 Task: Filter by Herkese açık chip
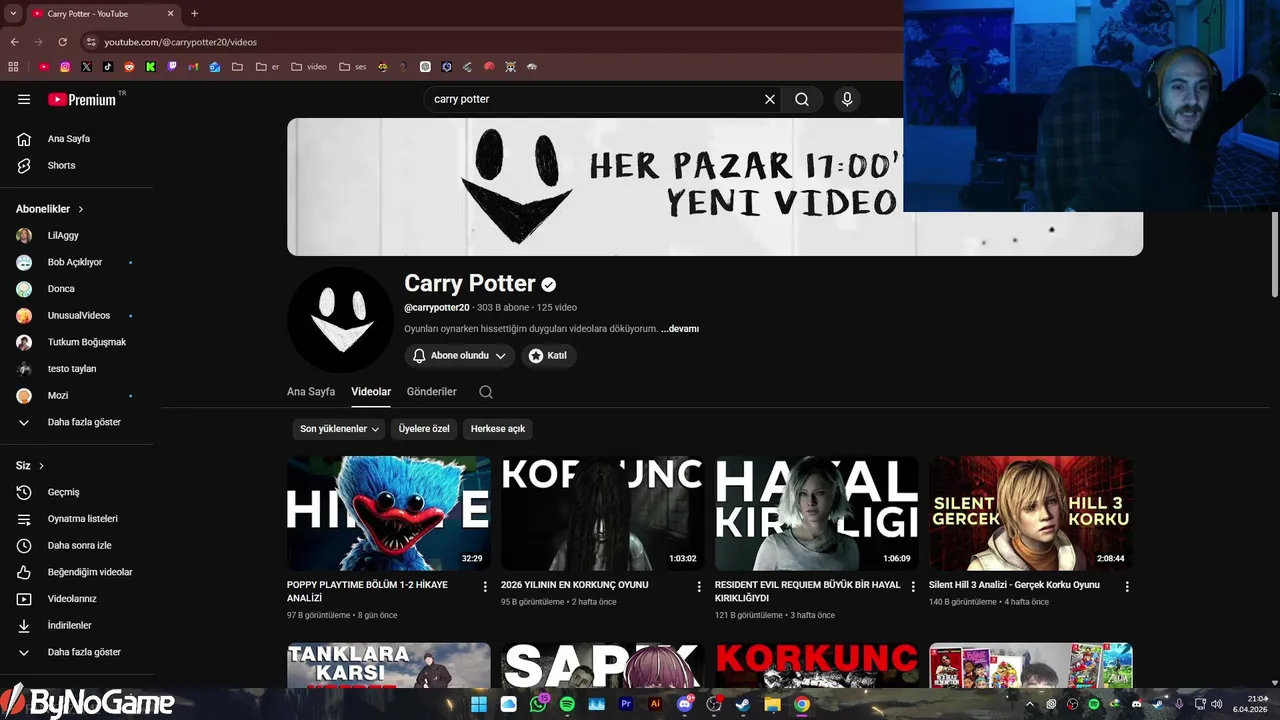[498, 429]
